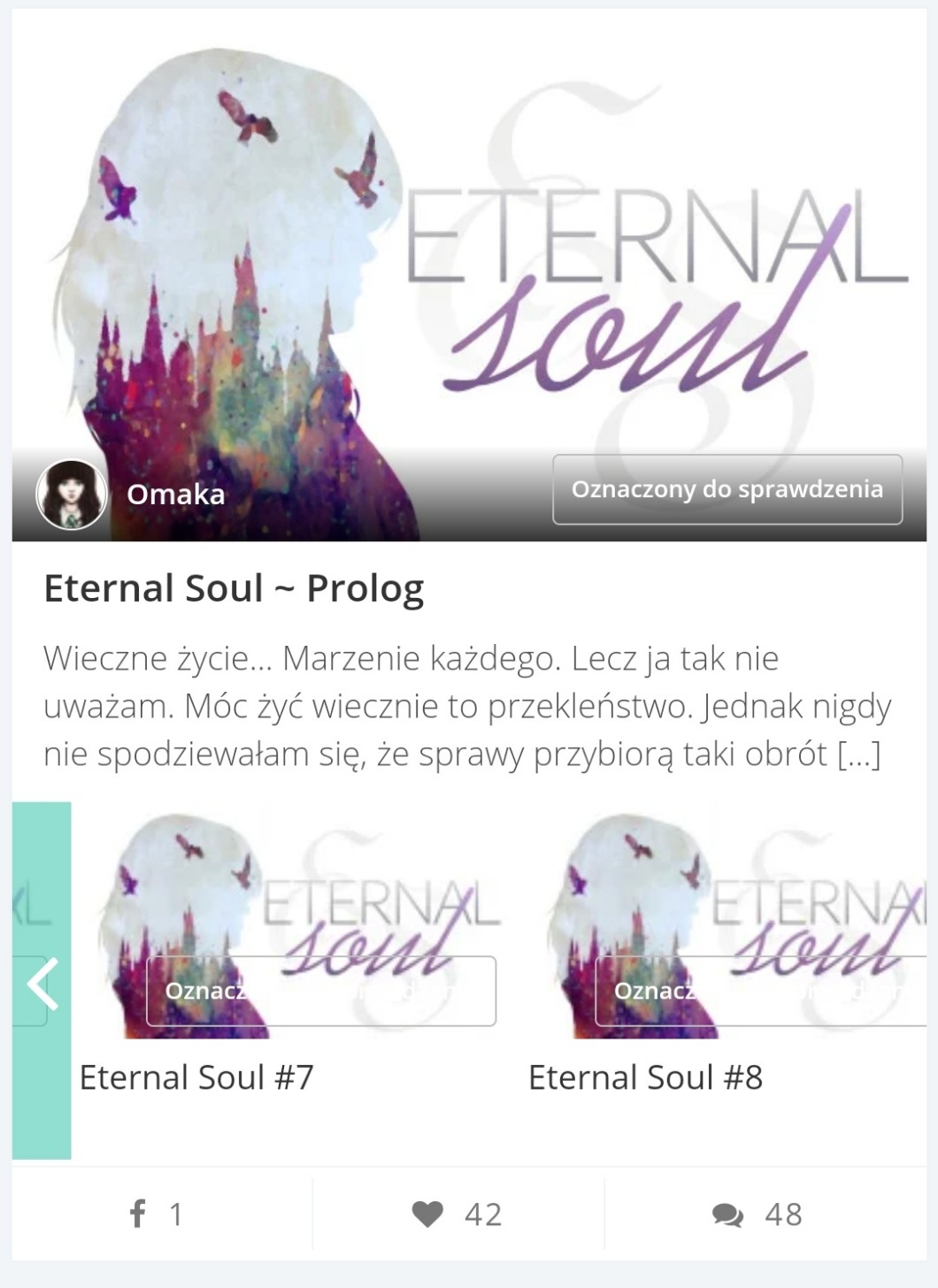Viewport: 938px width, 1288px height.
Task: Open the Eternal Soul ~ Prolog title
Action: (234, 588)
